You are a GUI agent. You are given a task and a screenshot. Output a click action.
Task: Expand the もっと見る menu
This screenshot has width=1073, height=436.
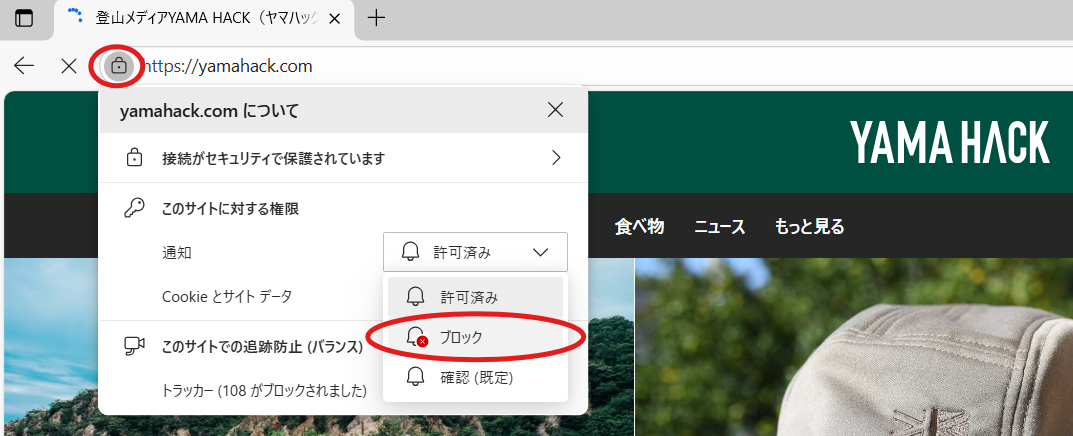(809, 227)
